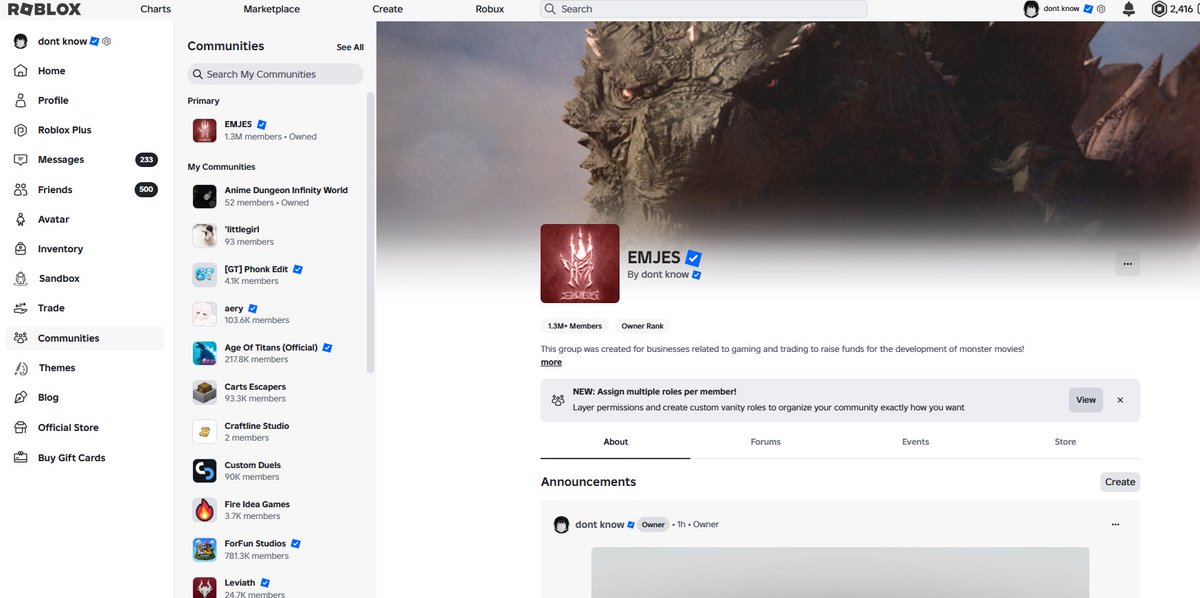Click the Friends count badge 500
Image resolution: width=1200 pixels, height=598 pixels.
(x=146, y=189)
